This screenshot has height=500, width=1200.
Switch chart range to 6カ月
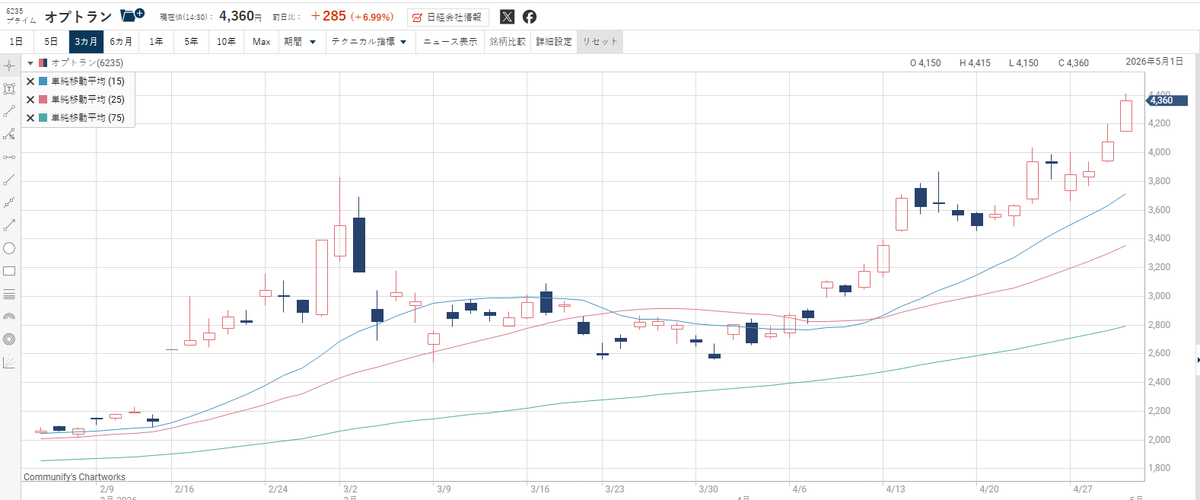pyautogui.click(x=121, y=42)
